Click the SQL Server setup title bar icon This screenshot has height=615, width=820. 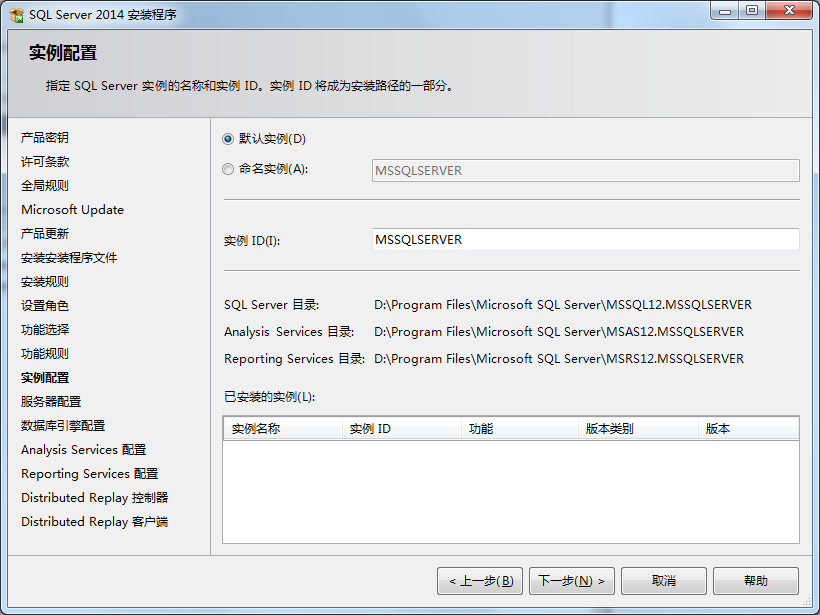point(16,15)
